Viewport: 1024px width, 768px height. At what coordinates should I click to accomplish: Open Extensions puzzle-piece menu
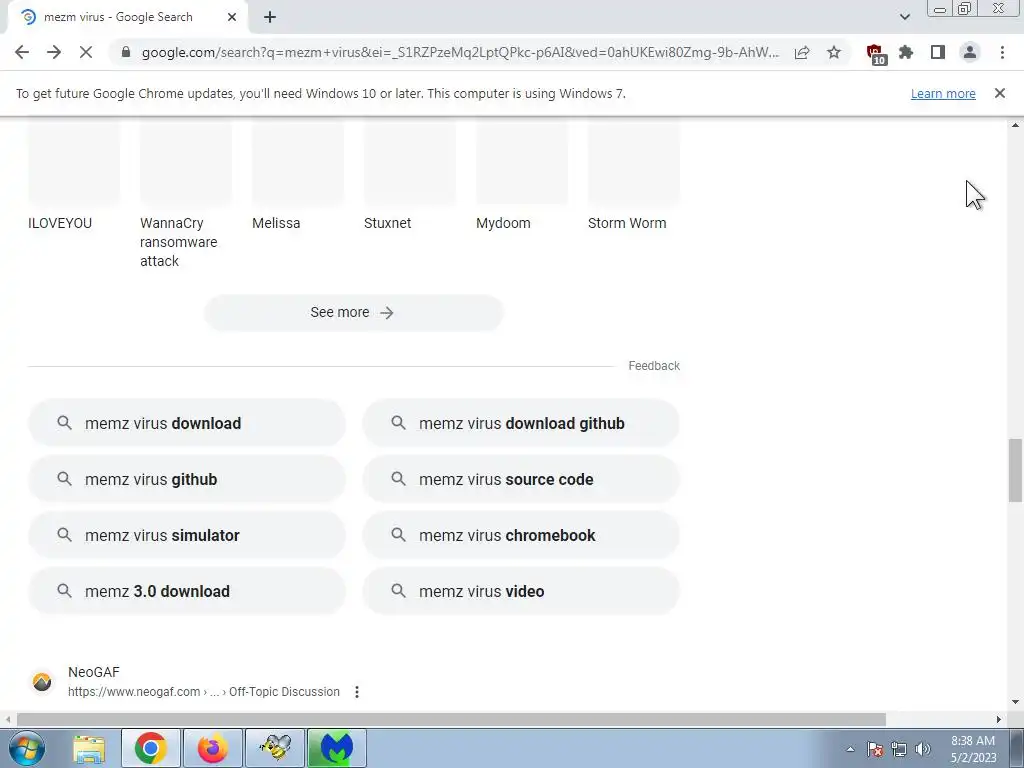pyautogui.click(x=906, y=52)
